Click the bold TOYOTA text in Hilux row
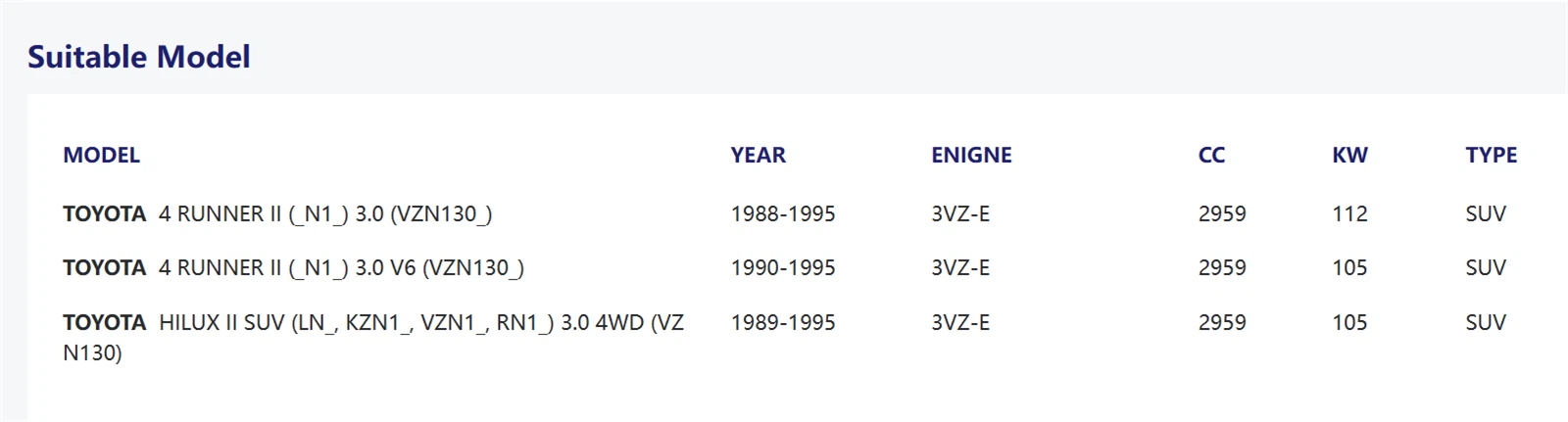The image size is (1568, 422). point(104,322)
